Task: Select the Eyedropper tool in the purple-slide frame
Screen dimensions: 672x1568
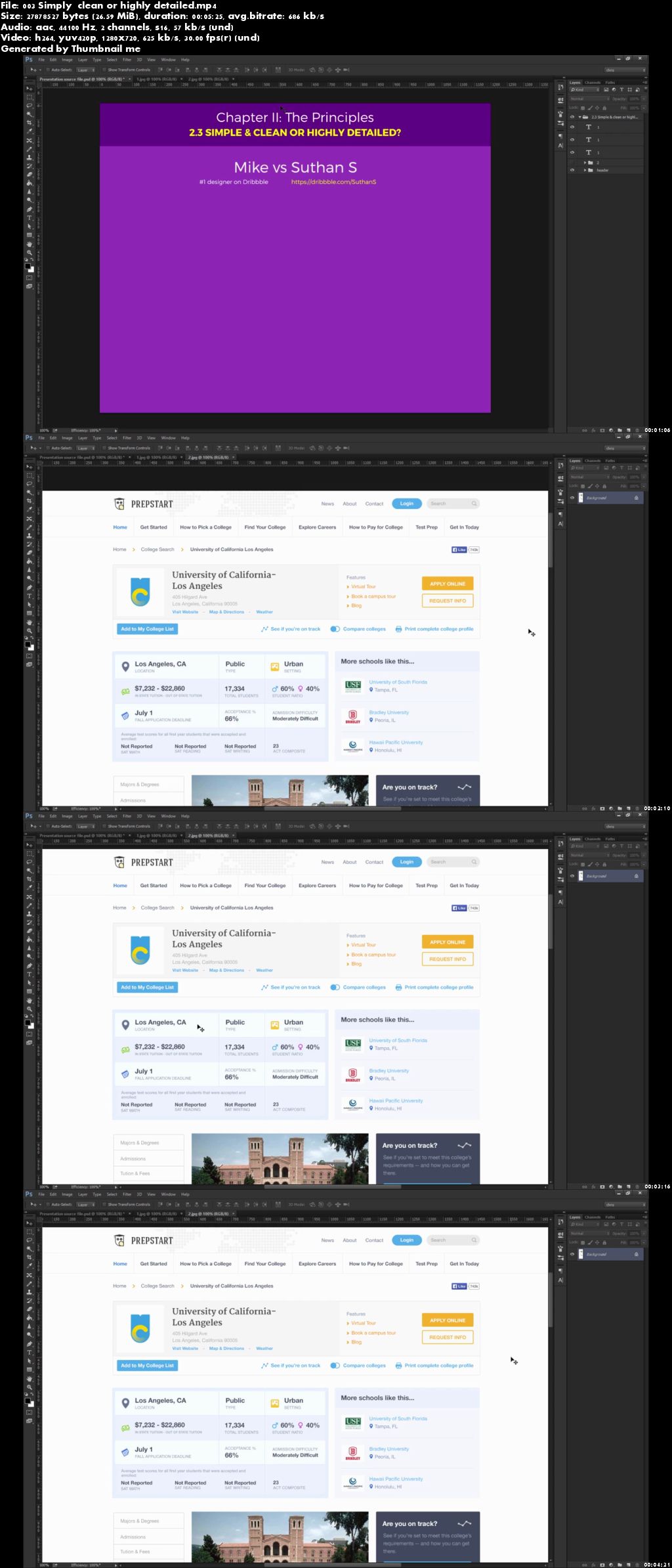Action: tap(30, 131)
